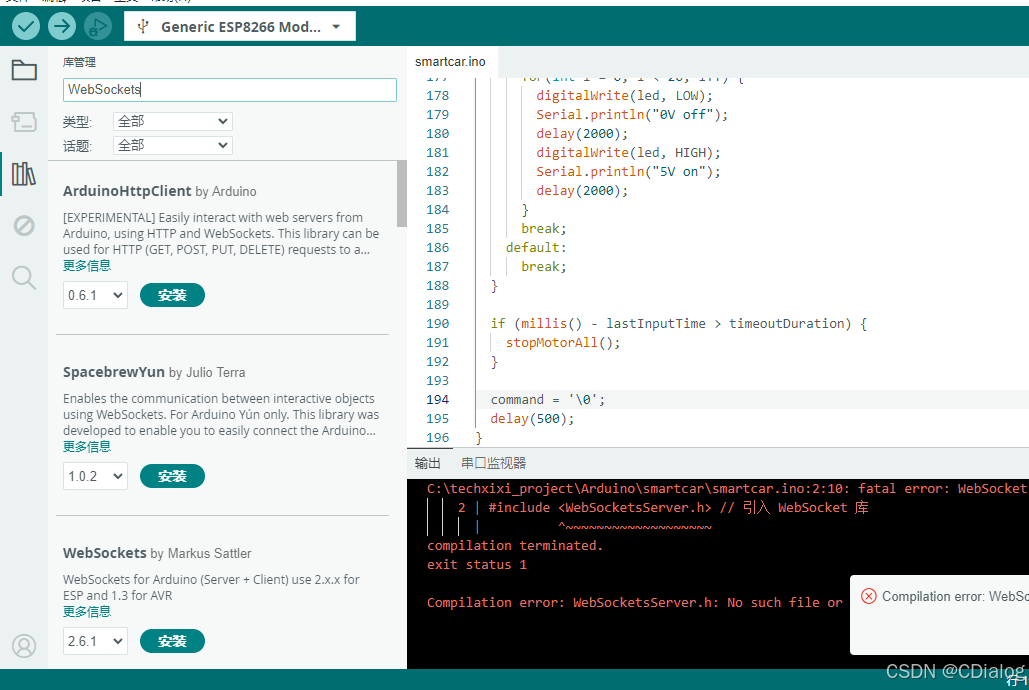Click the default: label in the code
1029x690 pixels.
pyautogui.click(x=536, y=248)
